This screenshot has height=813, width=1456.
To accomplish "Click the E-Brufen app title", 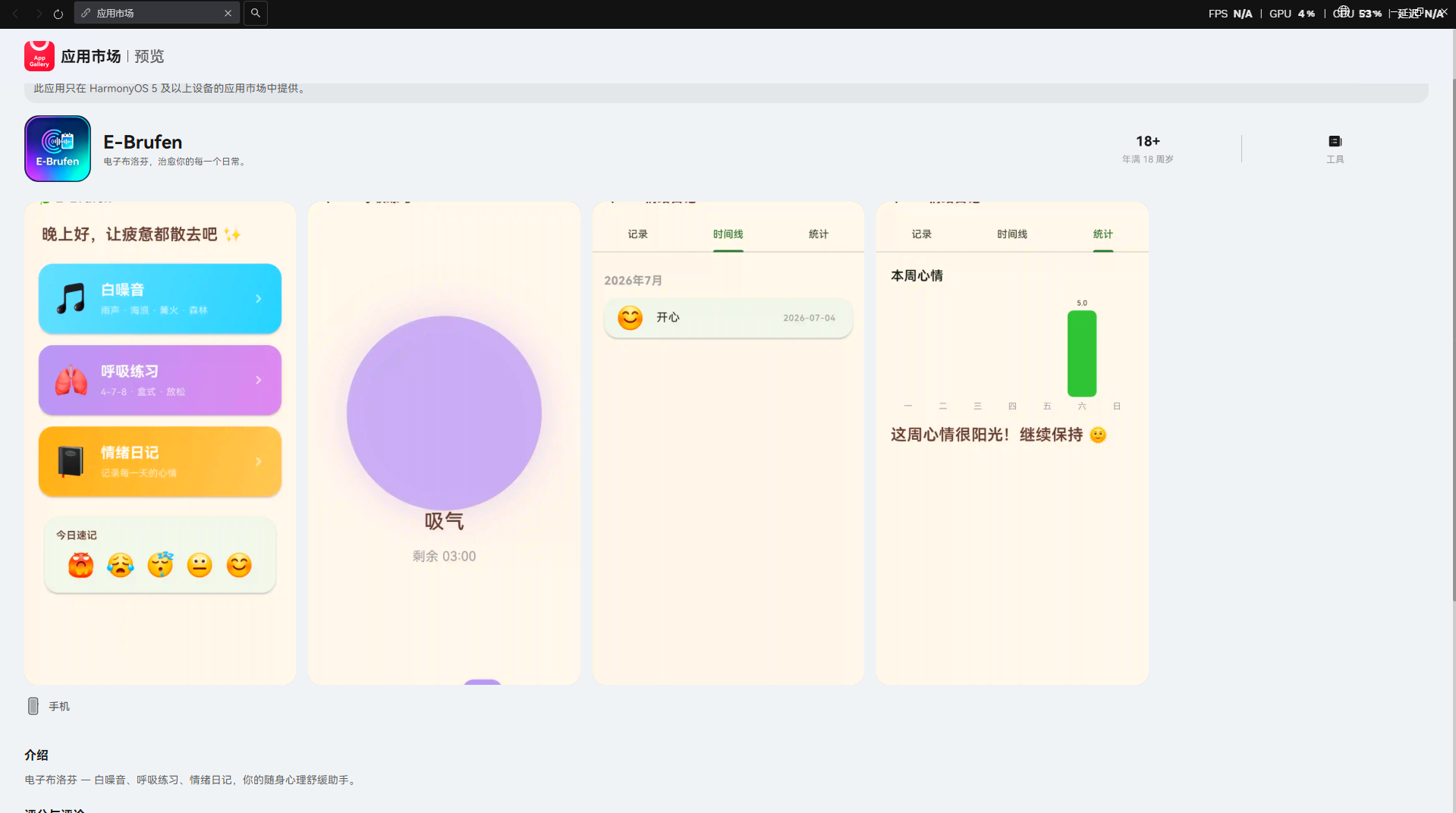I will (x=143, y=142).
